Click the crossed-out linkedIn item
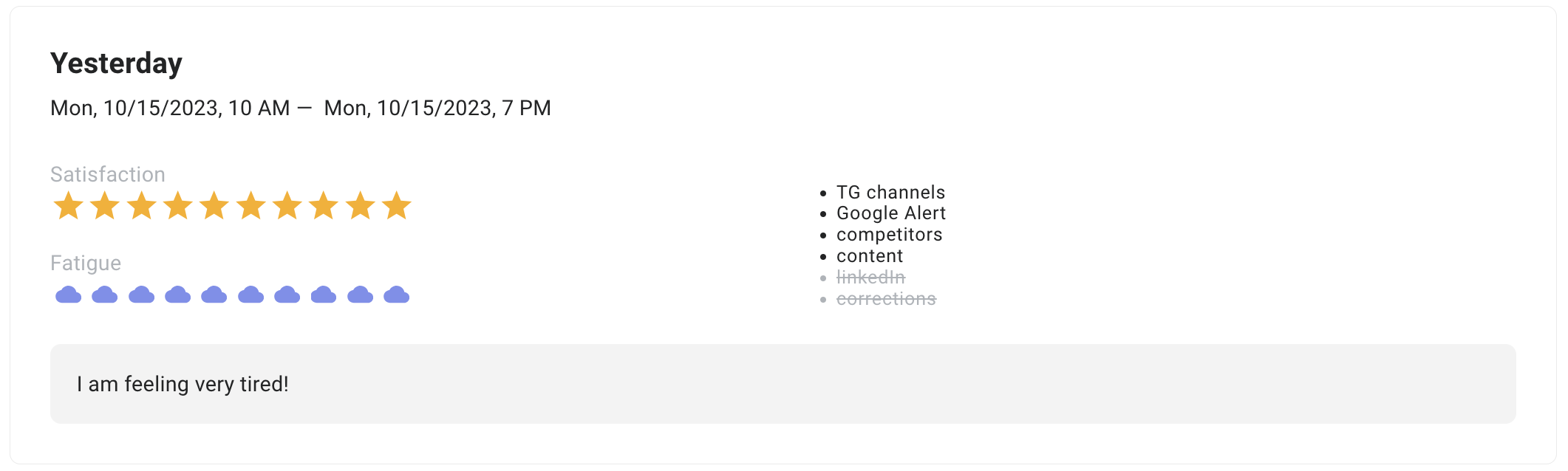1568x471 pixels. pos(870,278)
